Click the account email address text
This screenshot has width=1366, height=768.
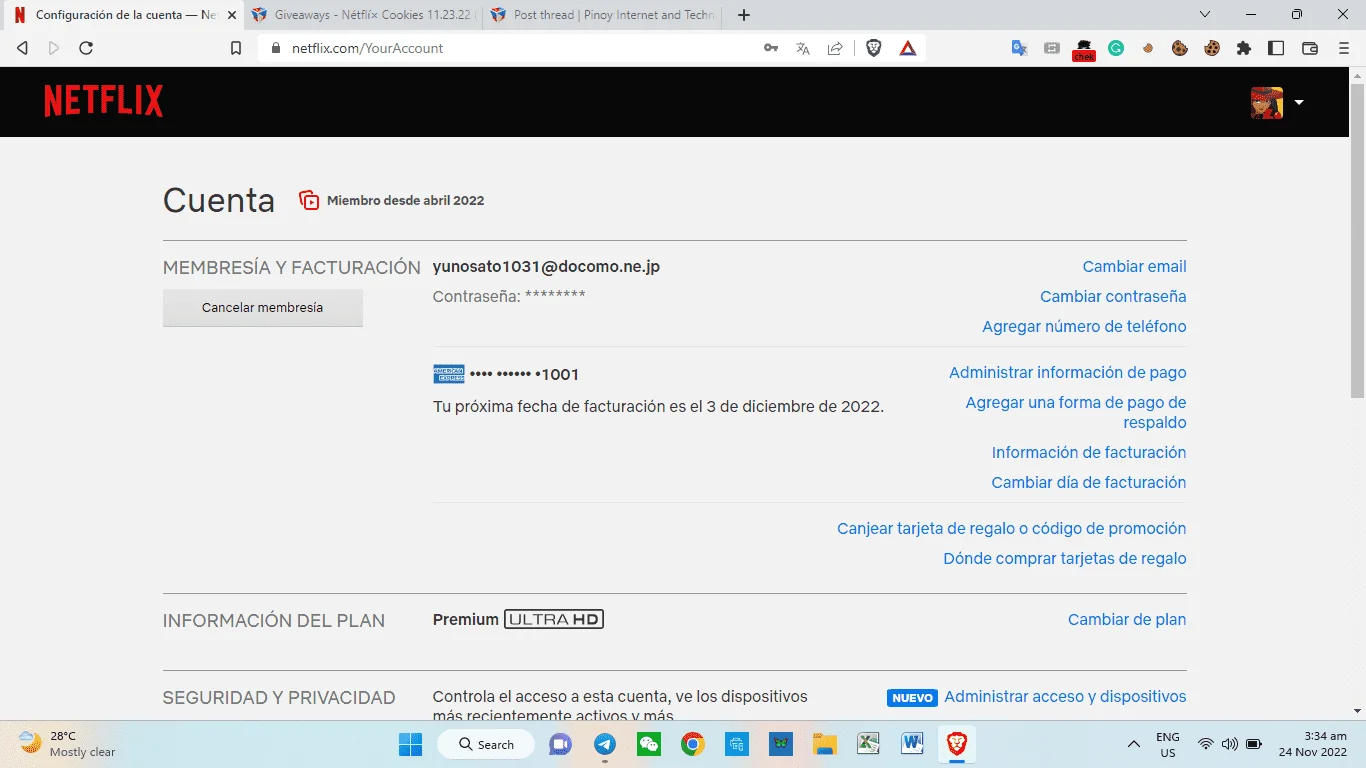(x=546, y=267)
